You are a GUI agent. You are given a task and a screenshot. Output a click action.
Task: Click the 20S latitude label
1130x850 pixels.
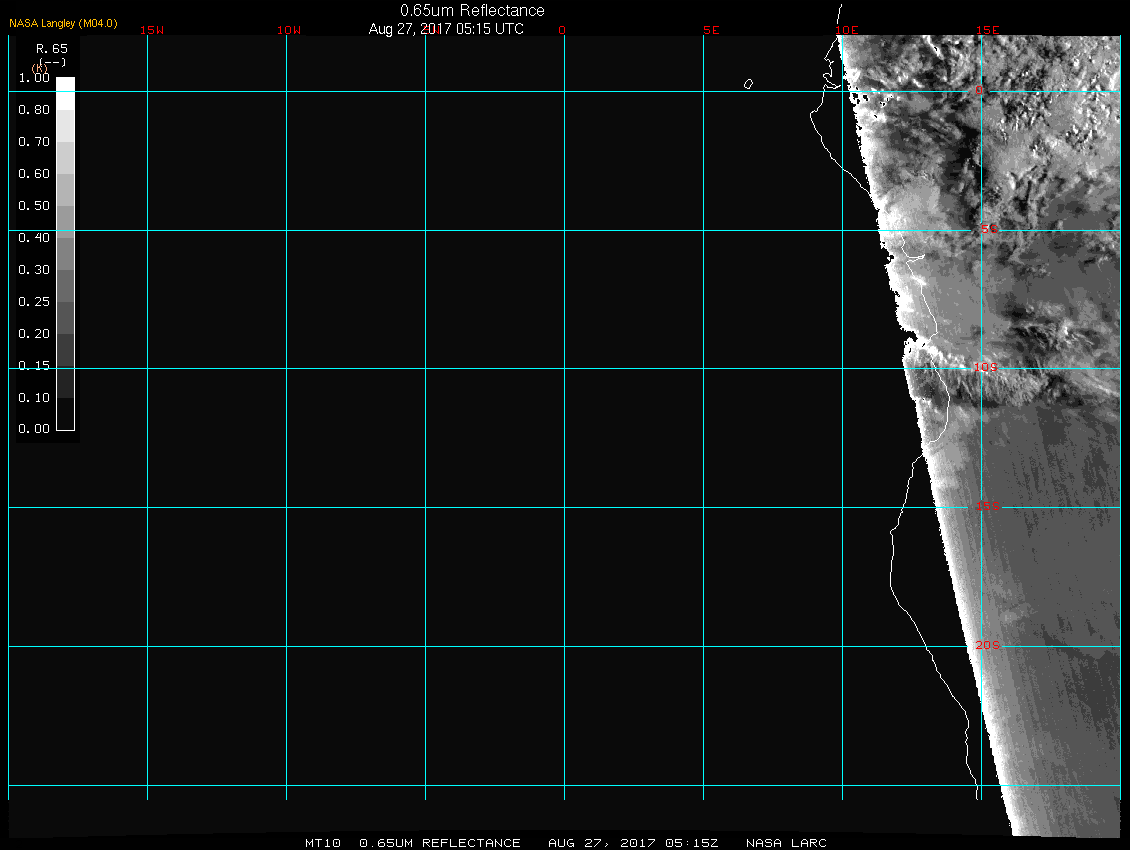[987, 645]
